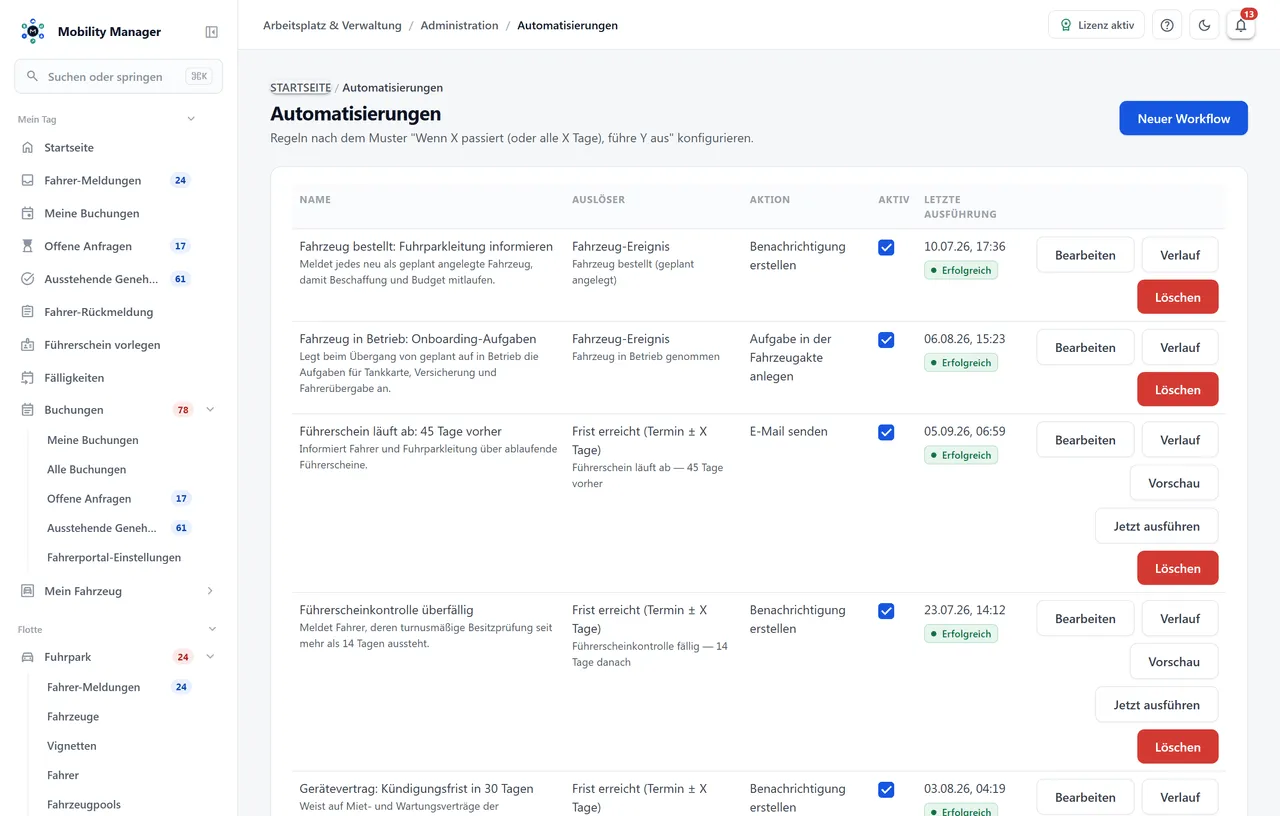Select Vignetten in the sidebar
This screenshot has height=816, width=1280.
(72, 746)
